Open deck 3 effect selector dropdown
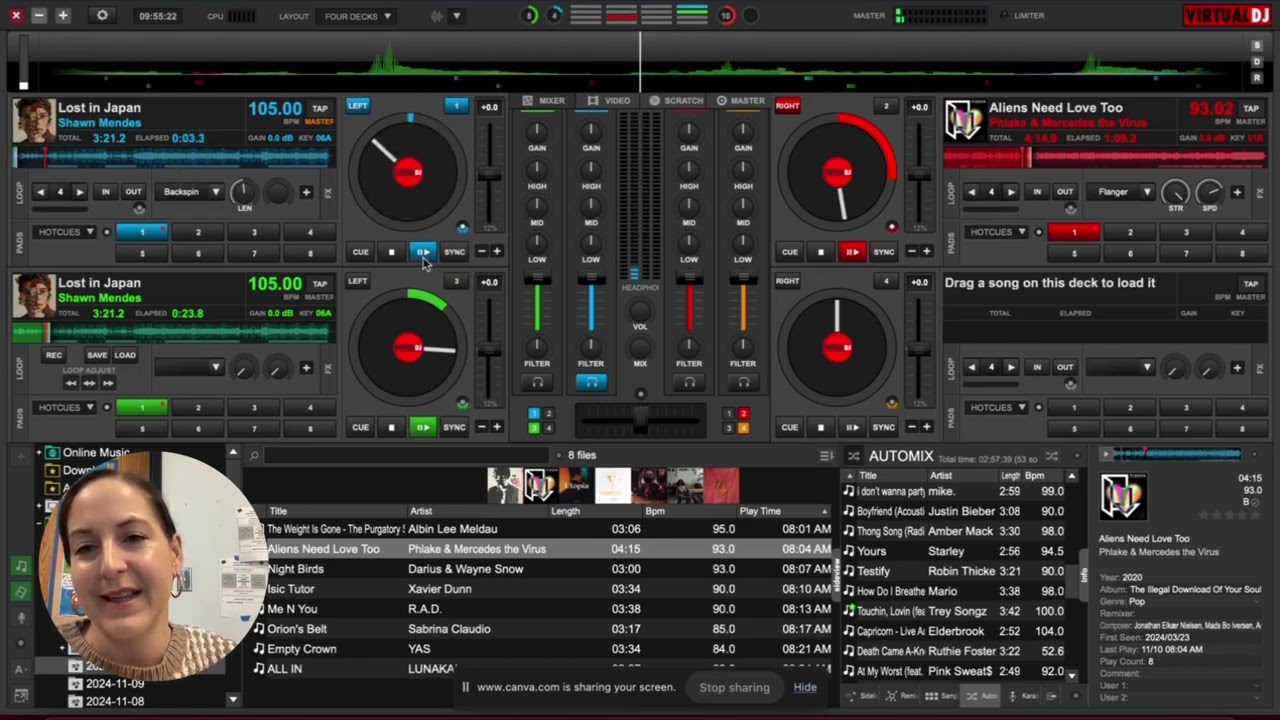 click(x=188, y=368)
